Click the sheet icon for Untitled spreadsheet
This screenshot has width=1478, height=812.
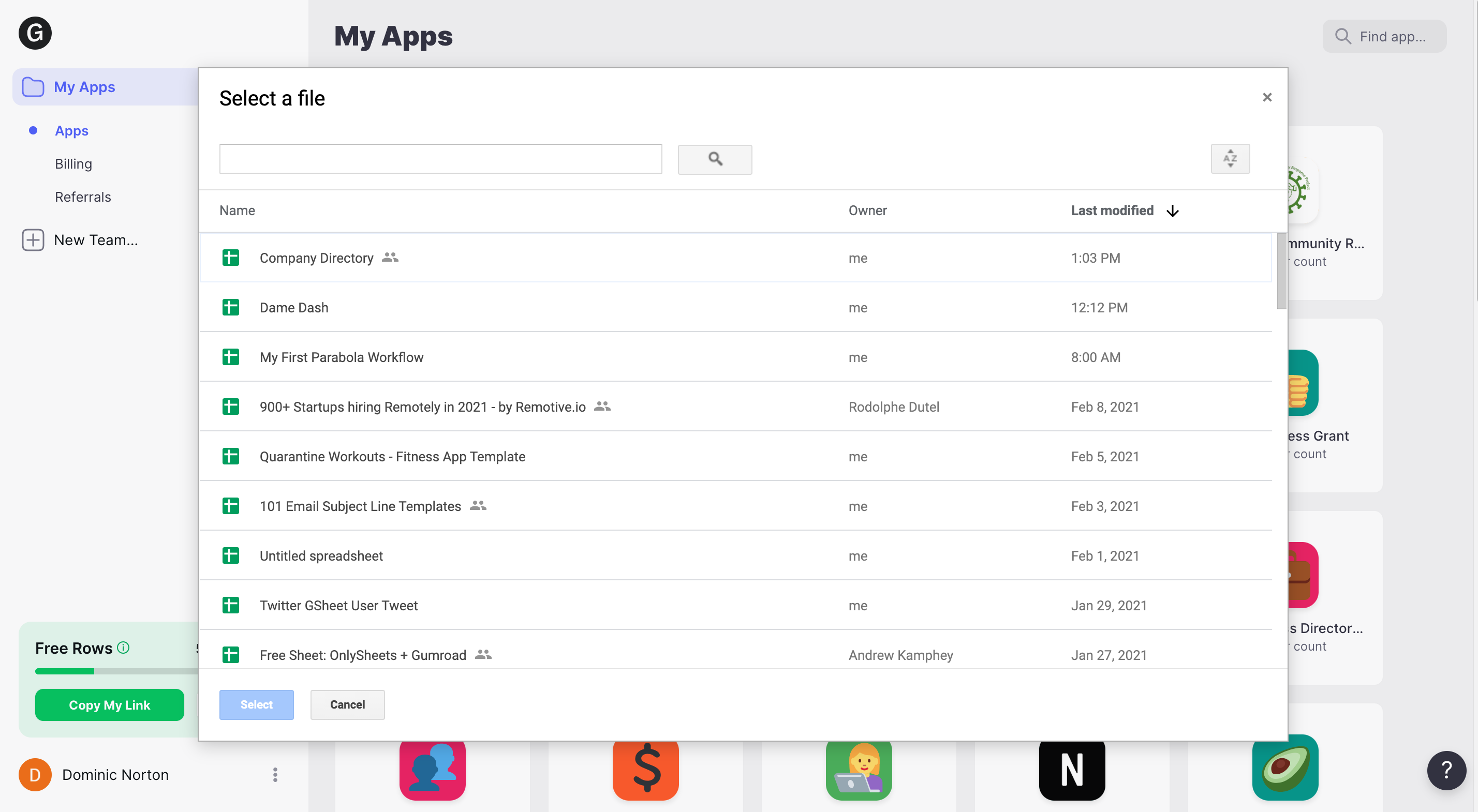[x=231, y=555]
